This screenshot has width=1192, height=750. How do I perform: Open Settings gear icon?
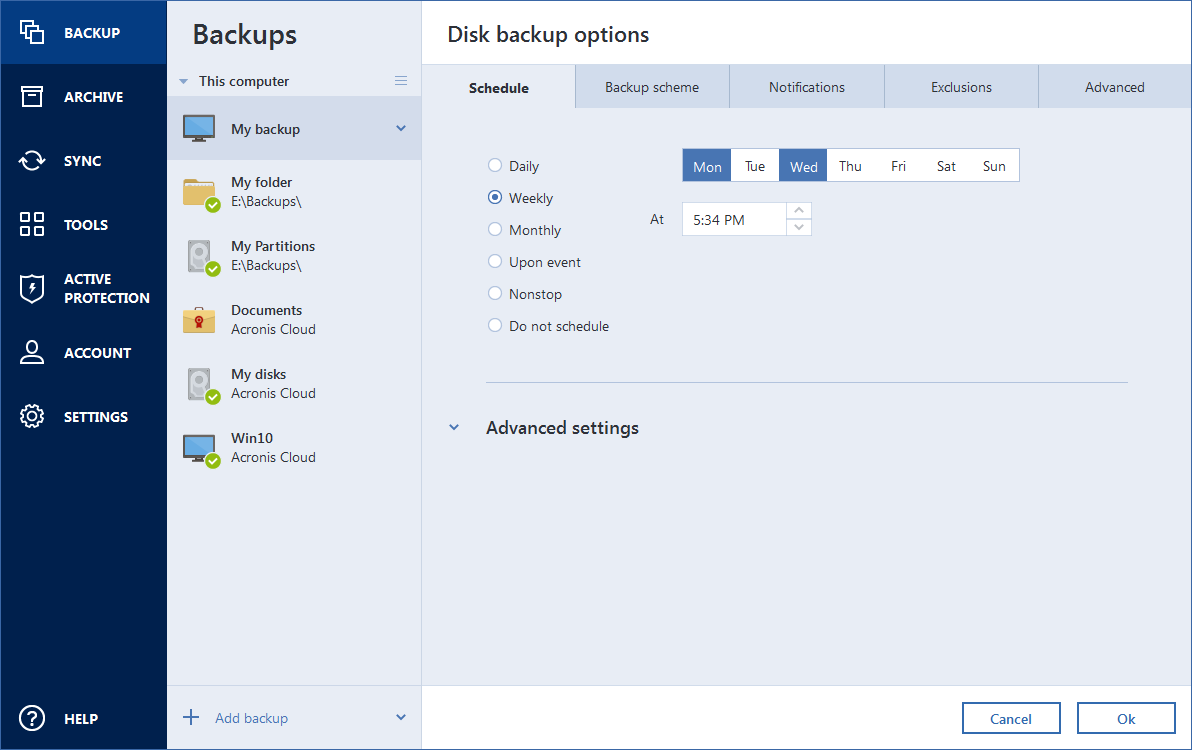(x=32, y=417)
